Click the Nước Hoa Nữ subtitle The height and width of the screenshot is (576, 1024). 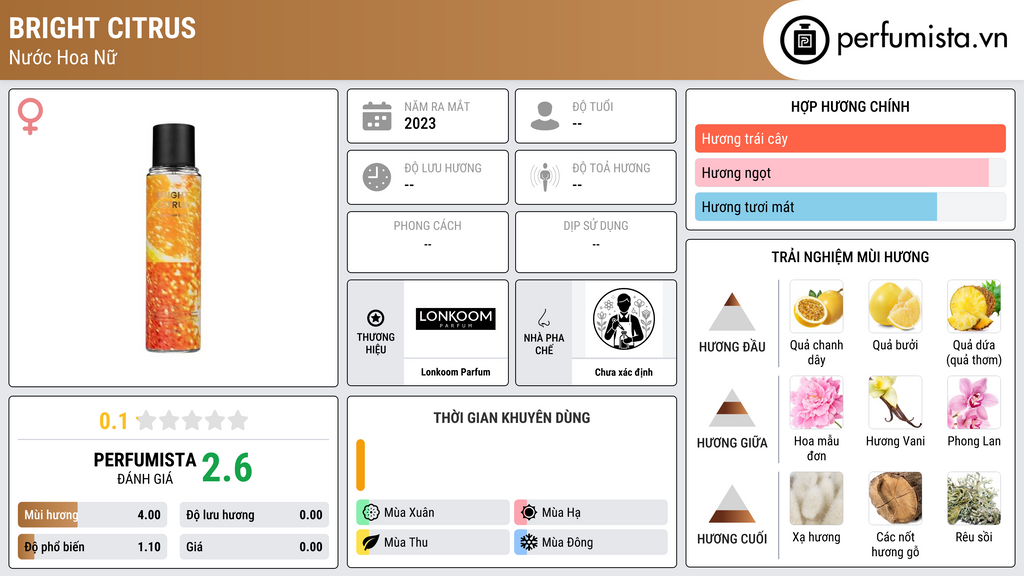pos(63,57)
